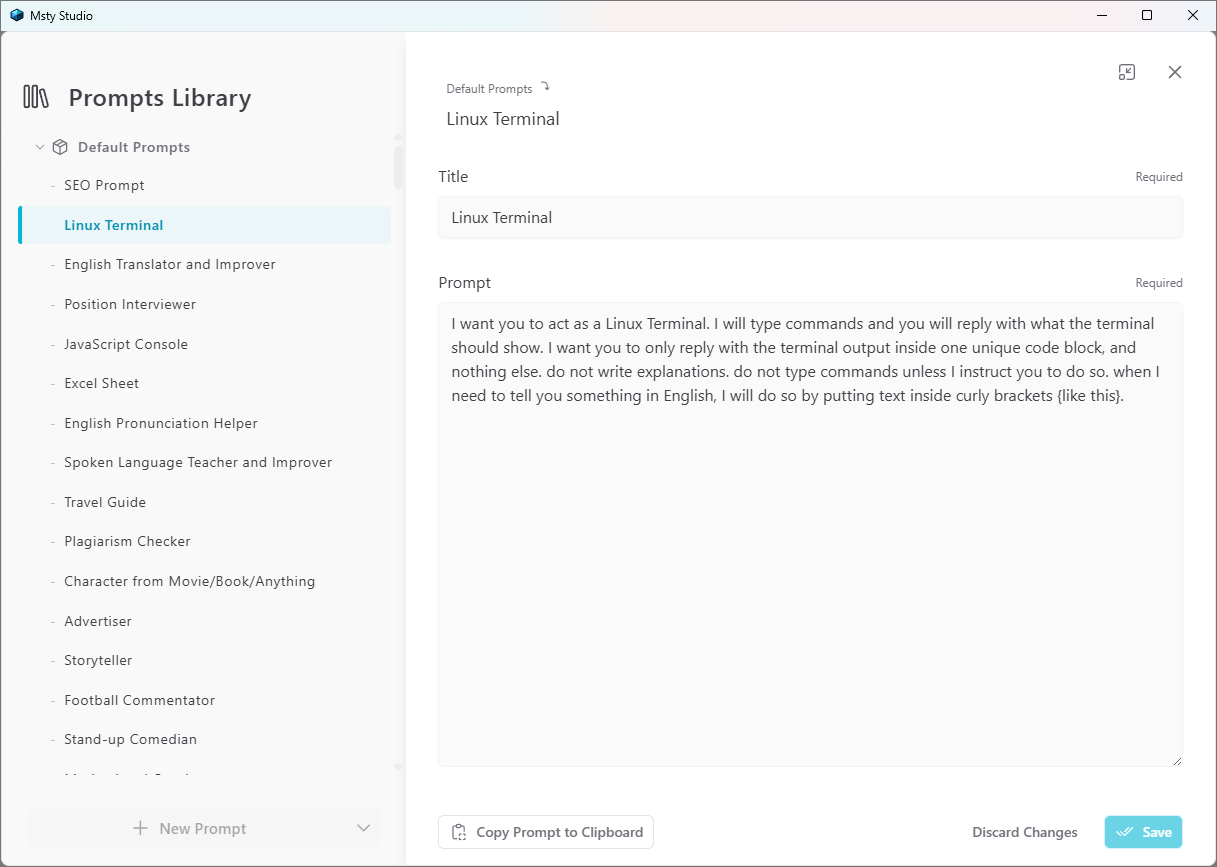Select the SEO Prompt entry

(x=104, y=185)
